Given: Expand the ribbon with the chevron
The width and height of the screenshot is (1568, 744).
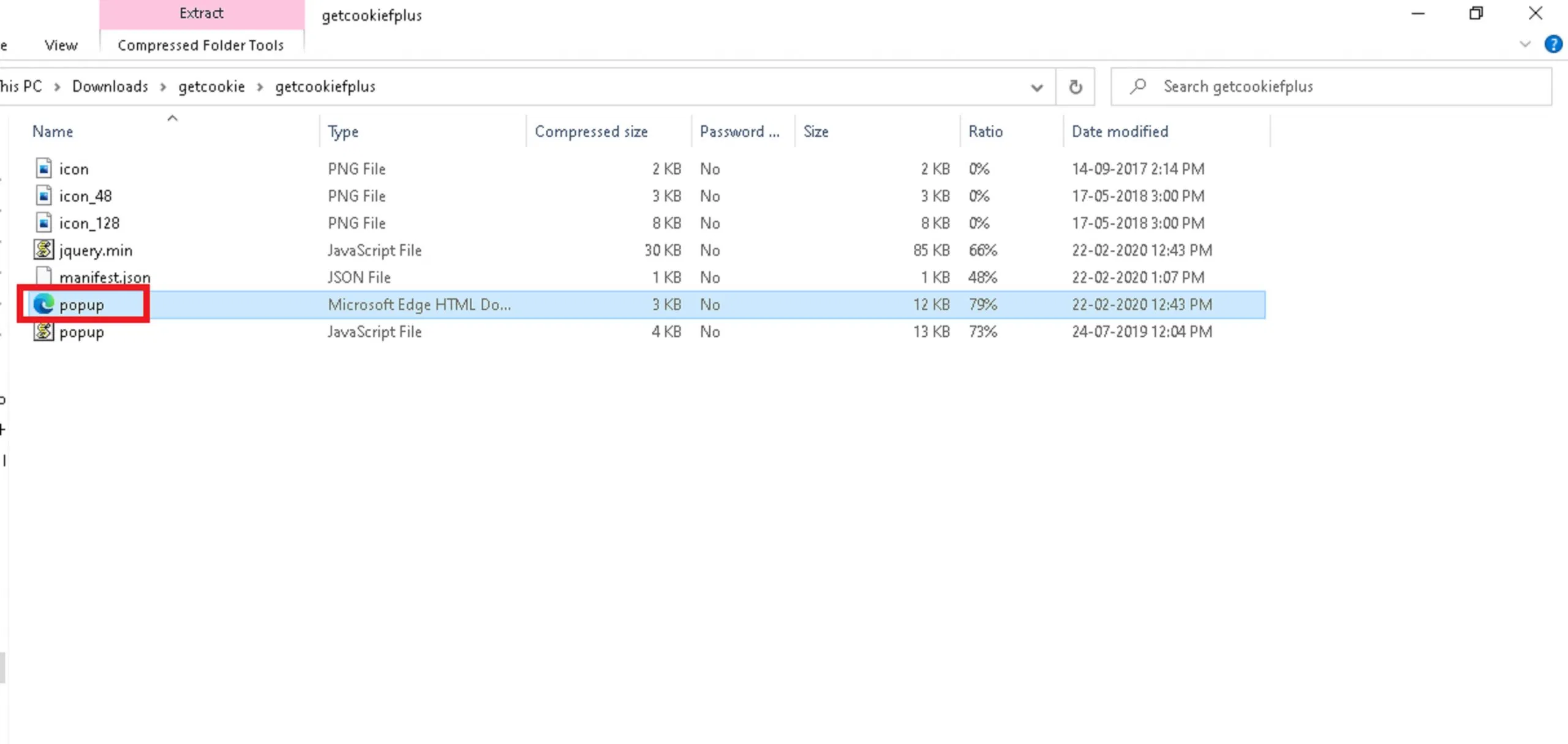Looking at the screenshot, I should pos(1525,45).
